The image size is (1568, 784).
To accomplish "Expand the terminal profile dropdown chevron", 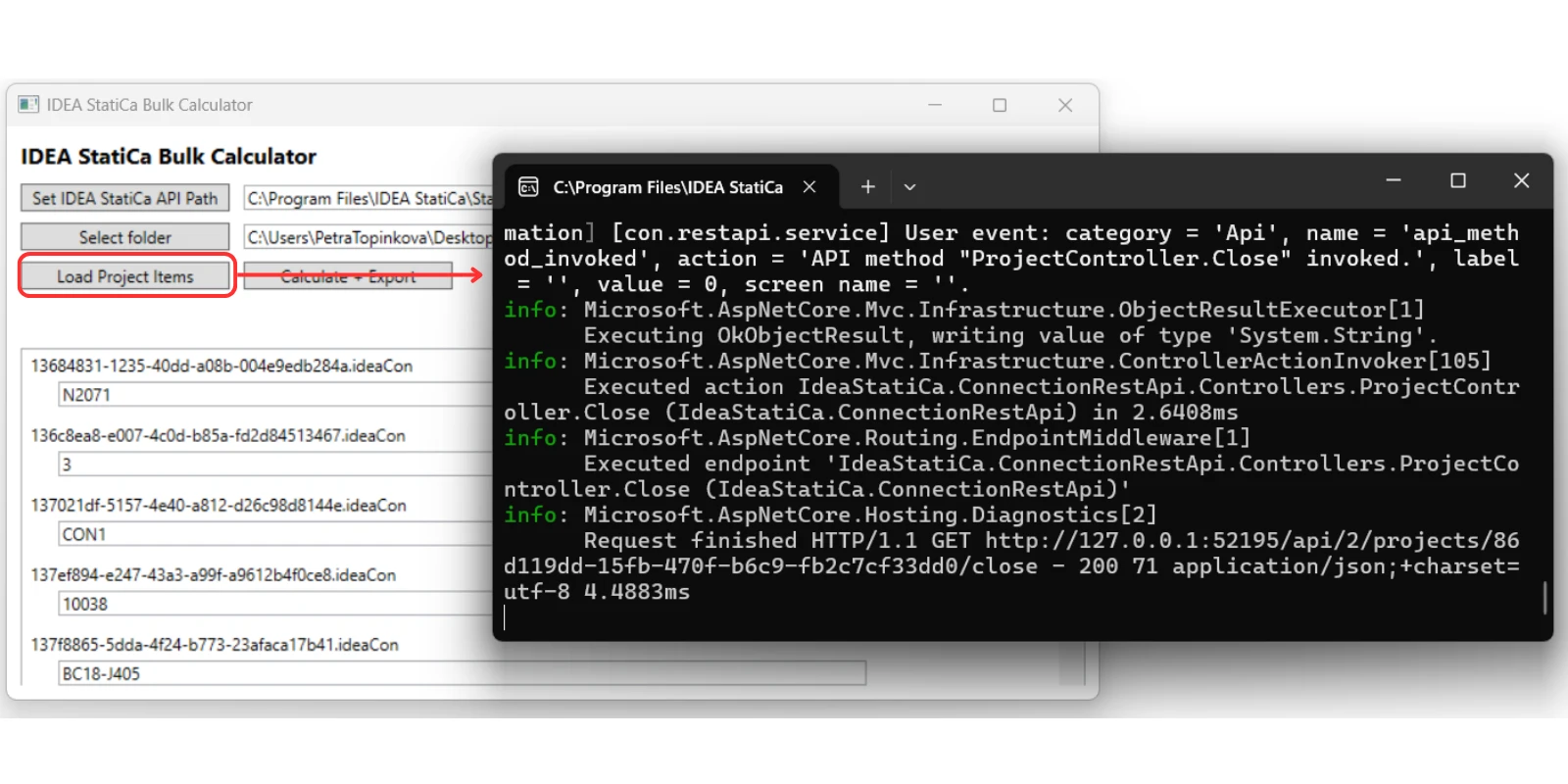I will [x=909, y=186].
